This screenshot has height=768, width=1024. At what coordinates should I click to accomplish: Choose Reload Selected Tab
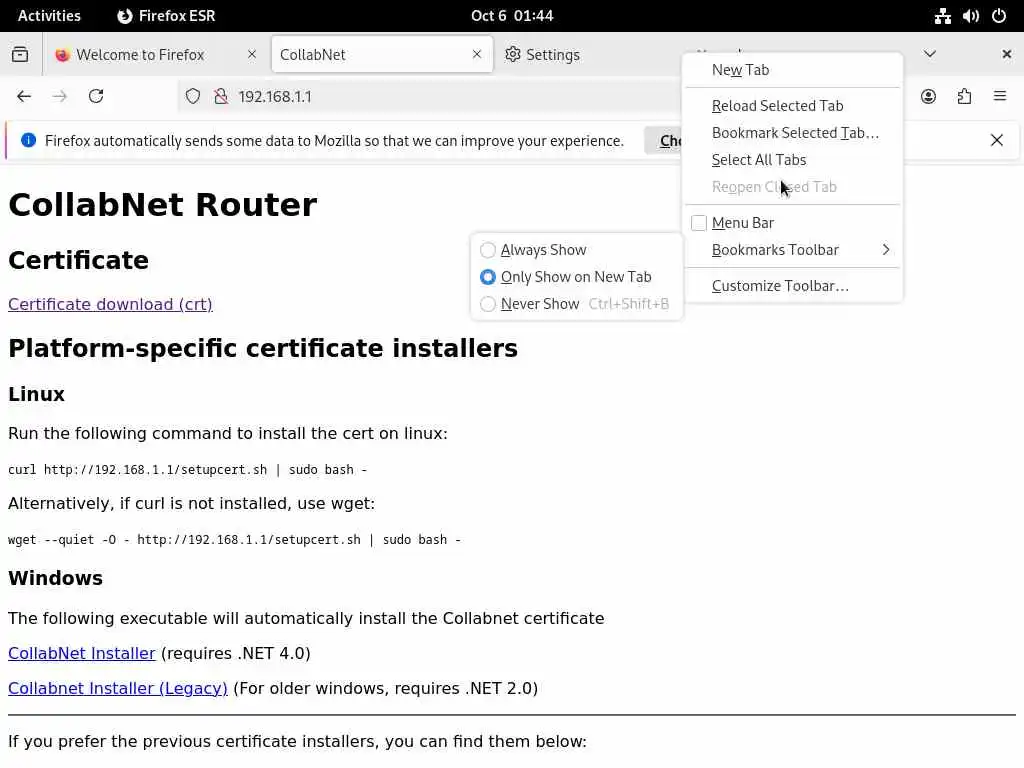[x=793, y=106]
